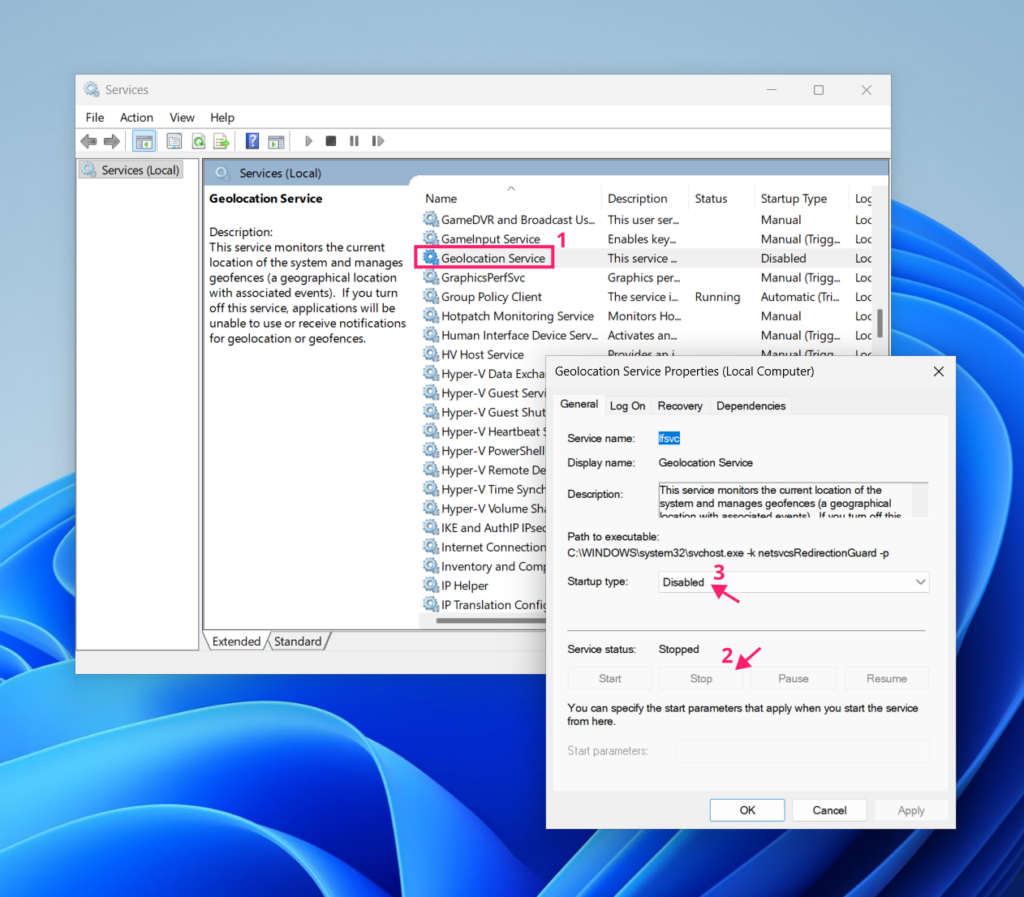Click OK in the properties dialog
Viewport: 1024px width, 897px height.
pos(747,810)
